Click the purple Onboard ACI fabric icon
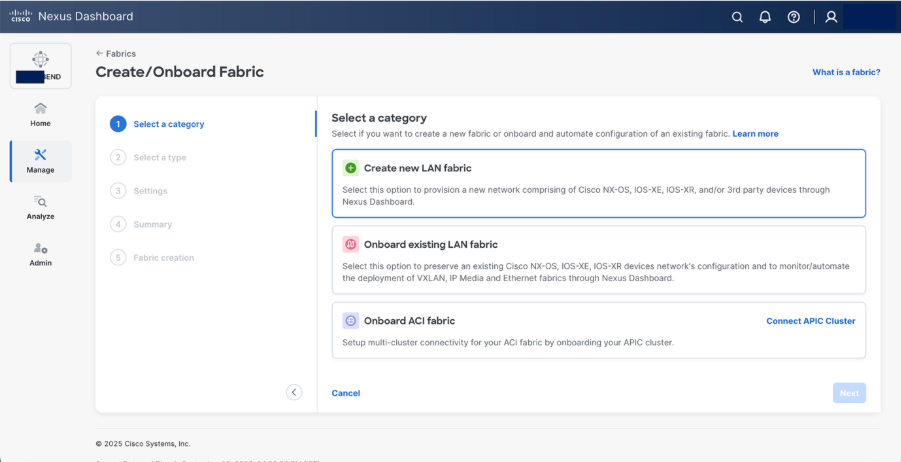901x462 pixels. [x=350, y=321]
